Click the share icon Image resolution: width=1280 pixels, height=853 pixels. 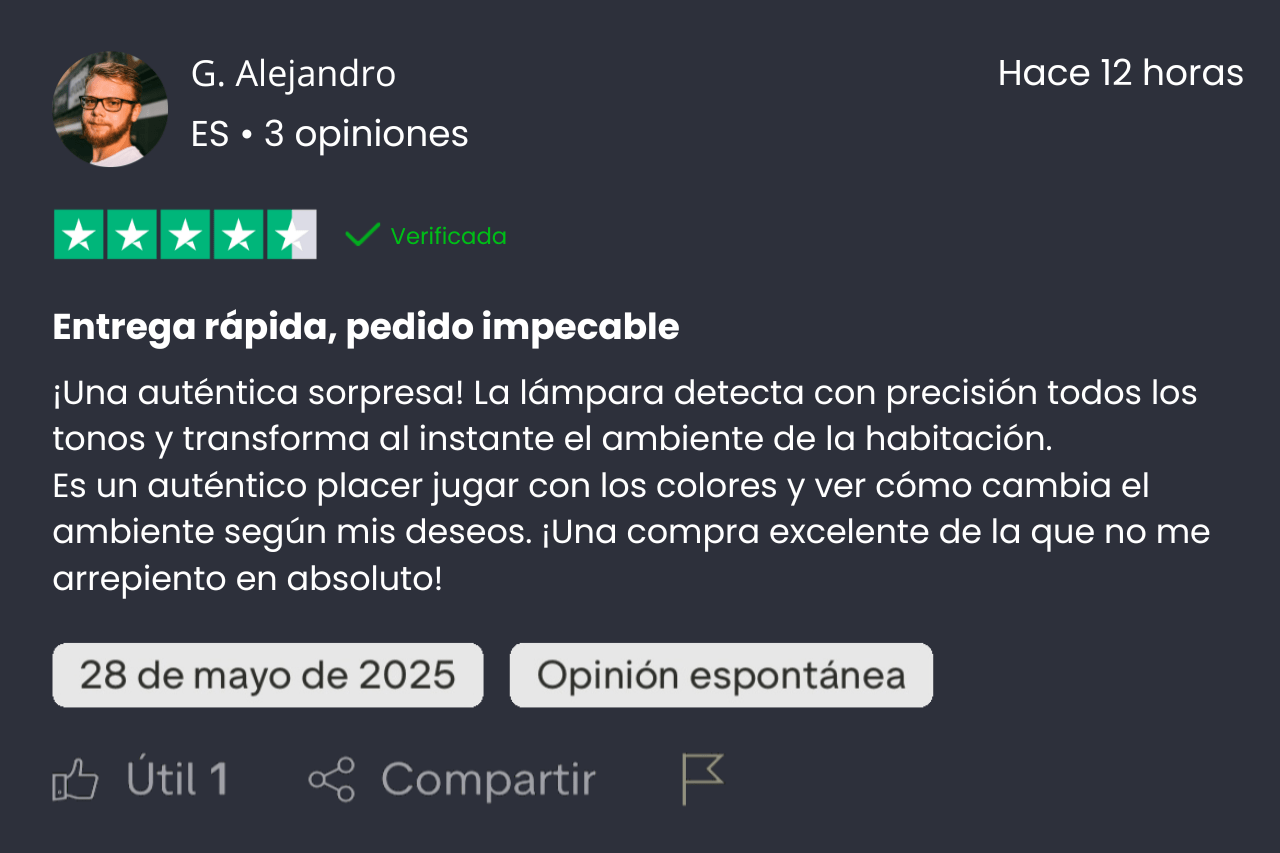(331, 780)
